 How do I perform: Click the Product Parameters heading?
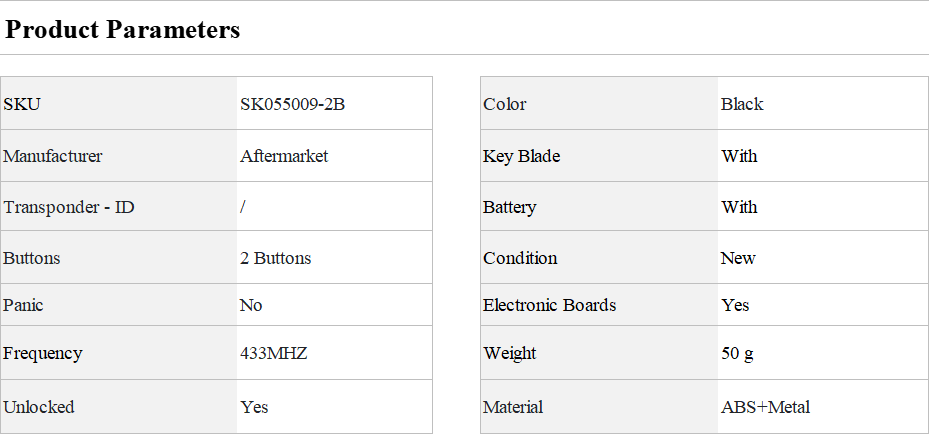(123, 30)
